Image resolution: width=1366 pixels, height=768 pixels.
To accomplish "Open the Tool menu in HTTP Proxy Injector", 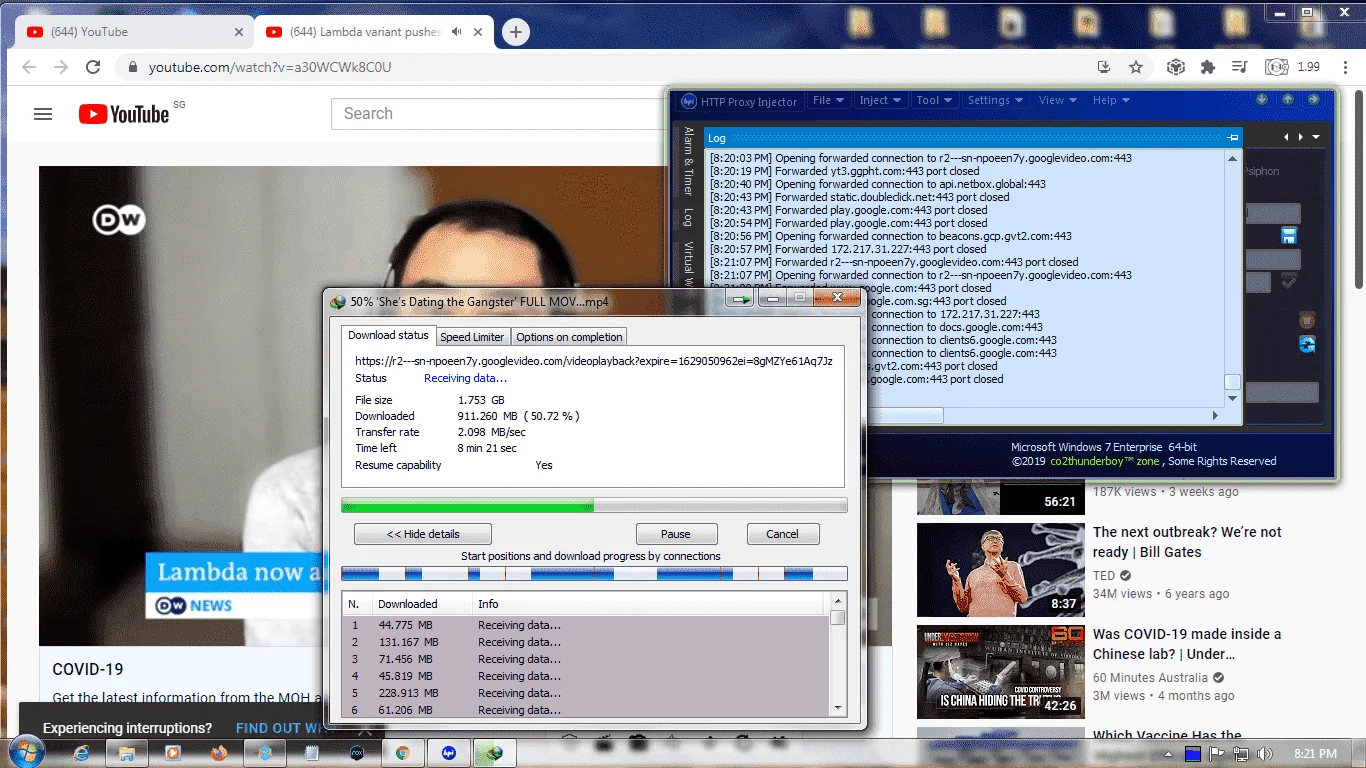I will [934, 100].
